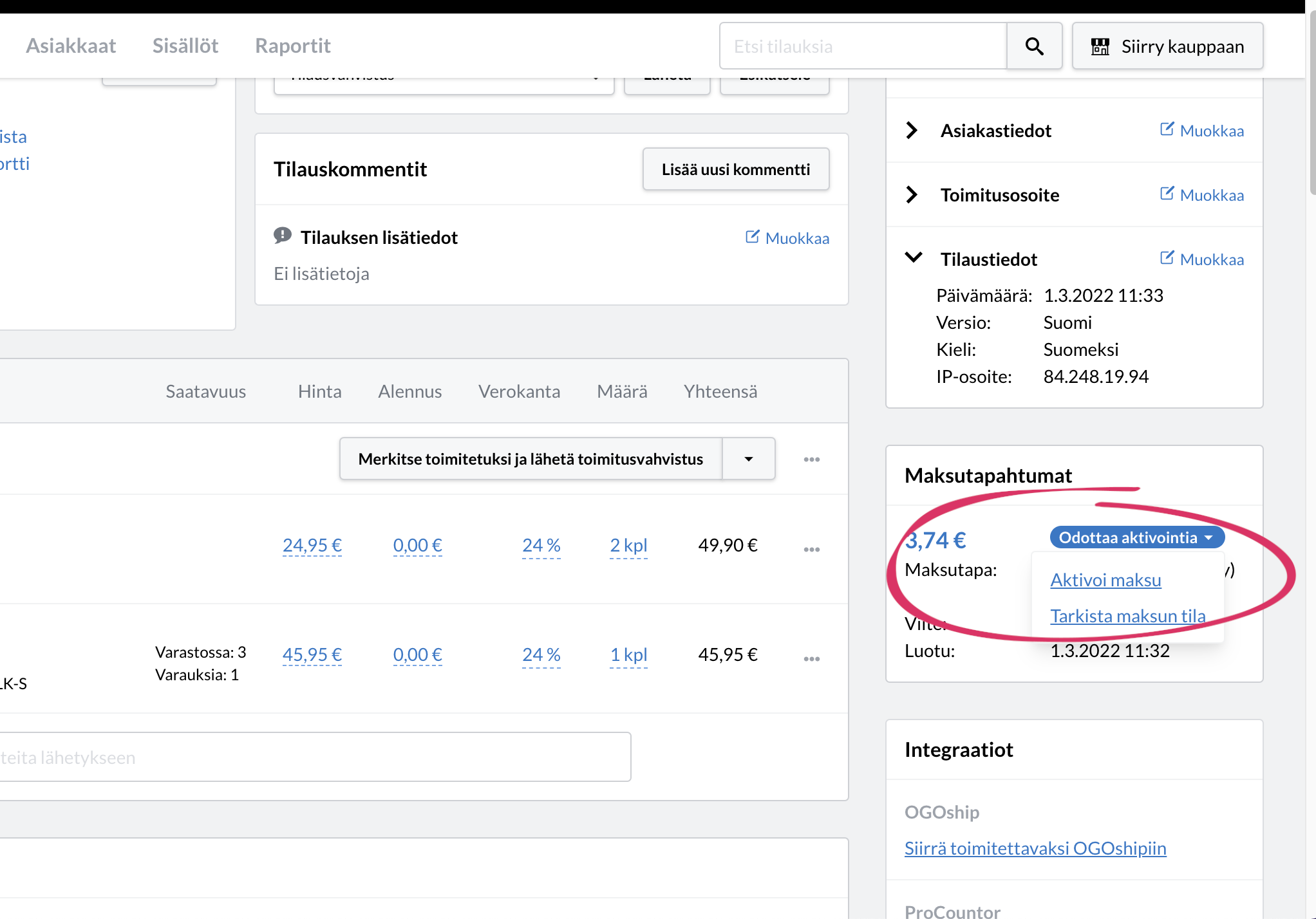This screenshot has height=919, width=1316.
Task: Click the store icon in Siirry kauppaan
Action: [1100, 46]
